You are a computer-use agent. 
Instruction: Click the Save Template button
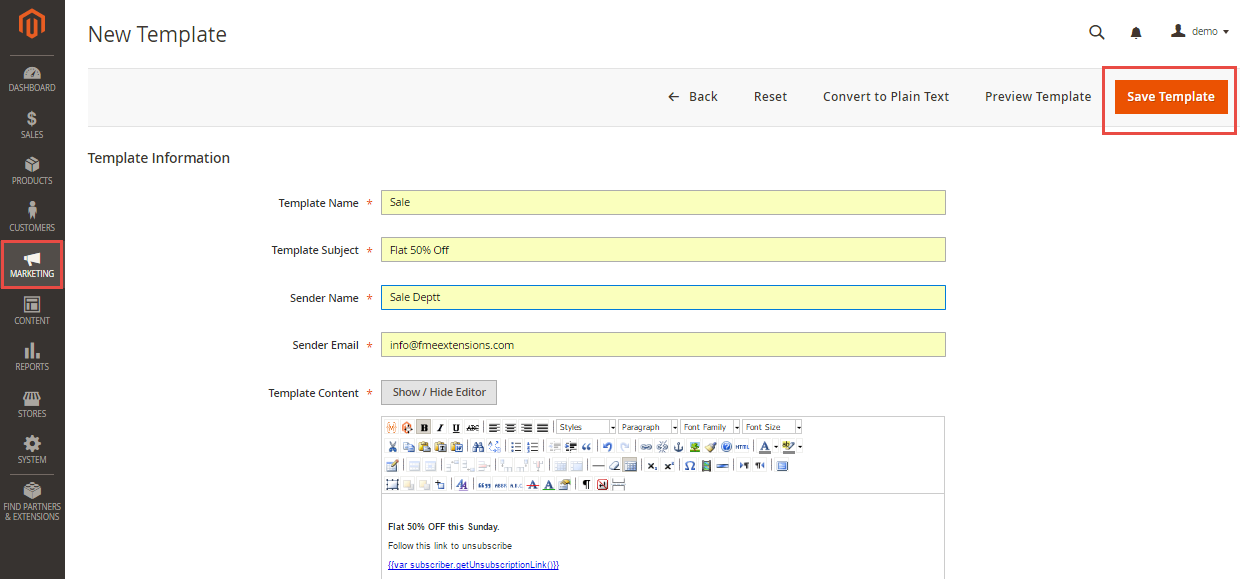(x=1170, y=97)
